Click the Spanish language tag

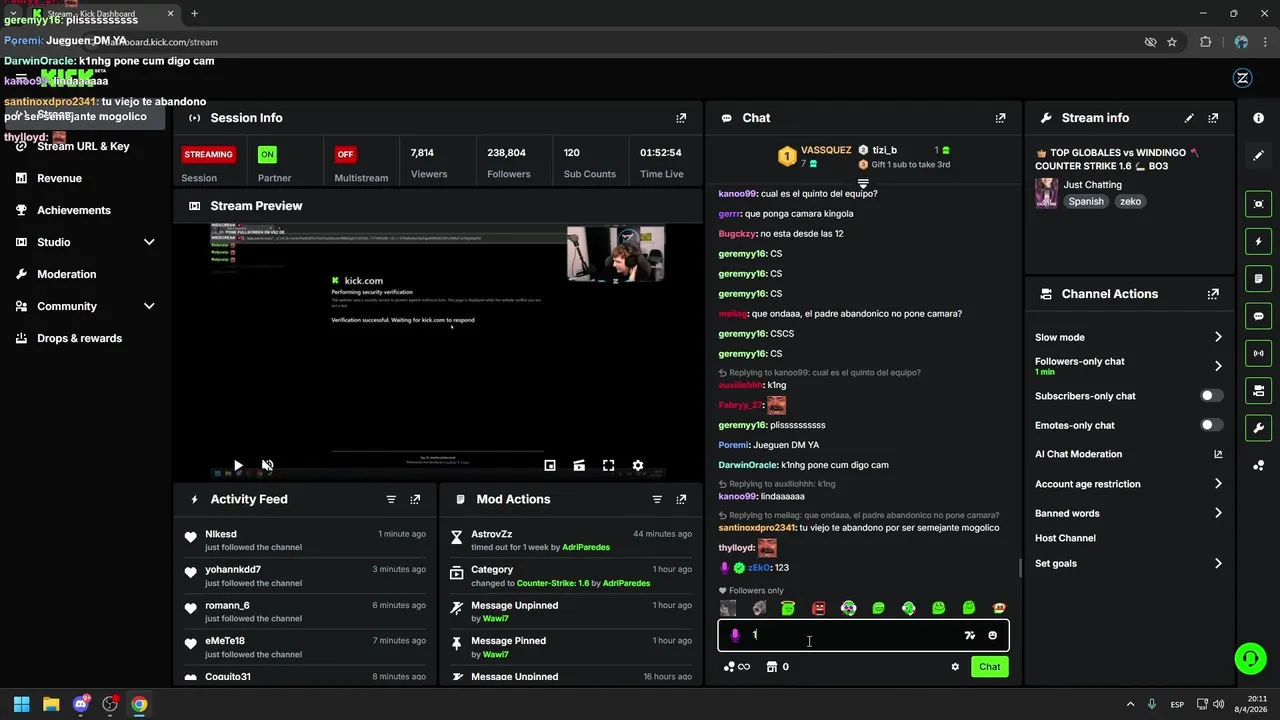click(x=1086, y=201)
